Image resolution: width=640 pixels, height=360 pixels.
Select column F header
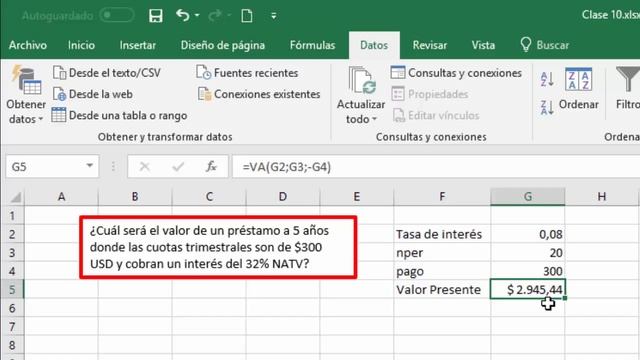[442, 197]
